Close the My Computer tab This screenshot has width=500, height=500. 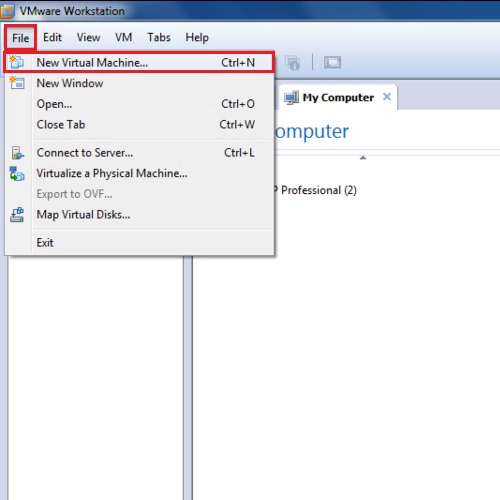point(387,97)
